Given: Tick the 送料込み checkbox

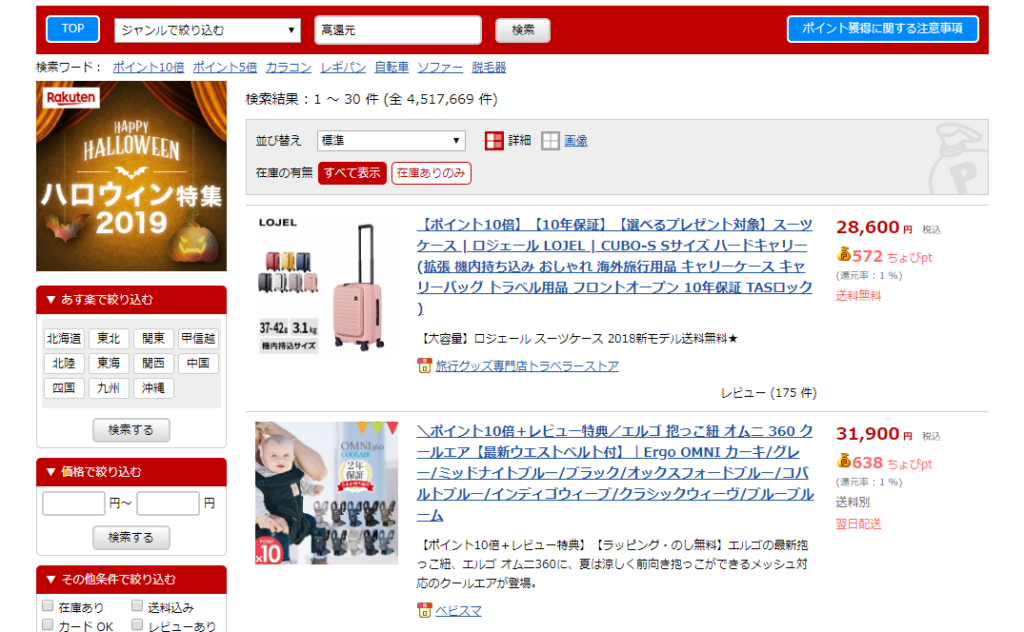Looking at the screenshot, I should [136, 606].
